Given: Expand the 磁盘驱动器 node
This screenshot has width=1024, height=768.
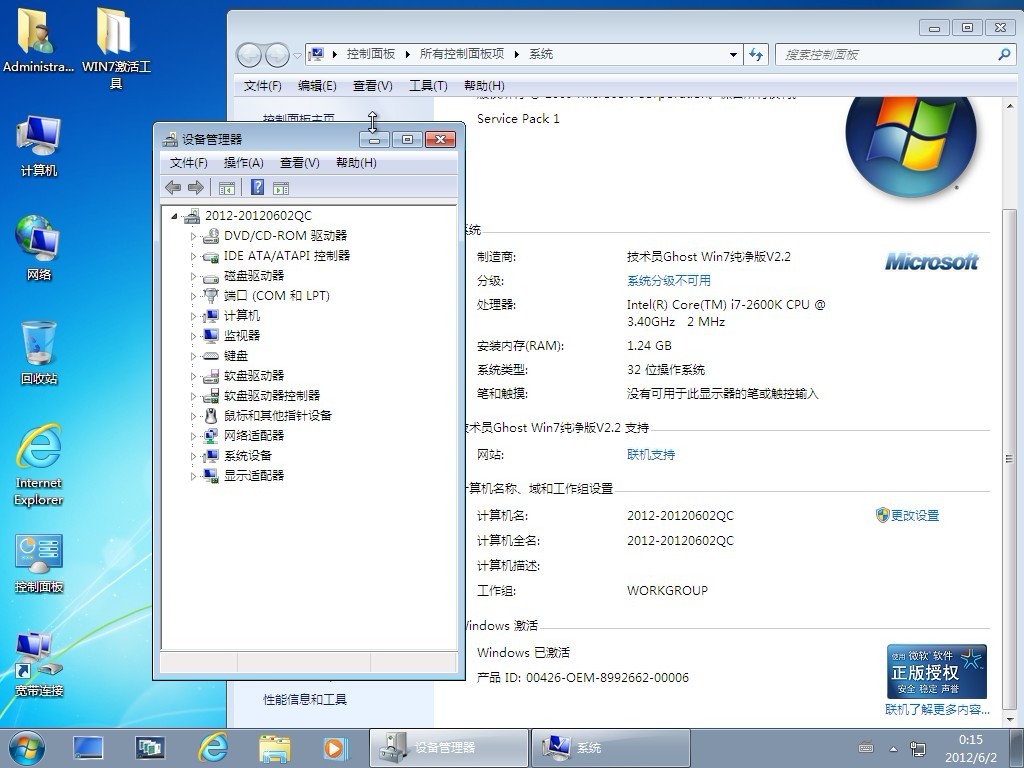Looking at the screenshot, I should click(x=193, y=276).
